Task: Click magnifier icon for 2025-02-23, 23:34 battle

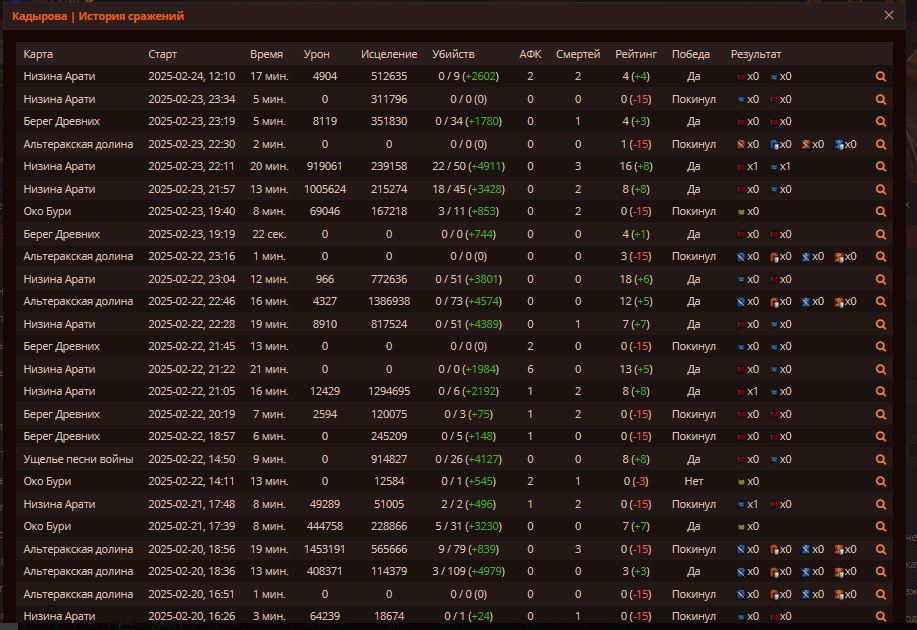Action: point(881,99)
